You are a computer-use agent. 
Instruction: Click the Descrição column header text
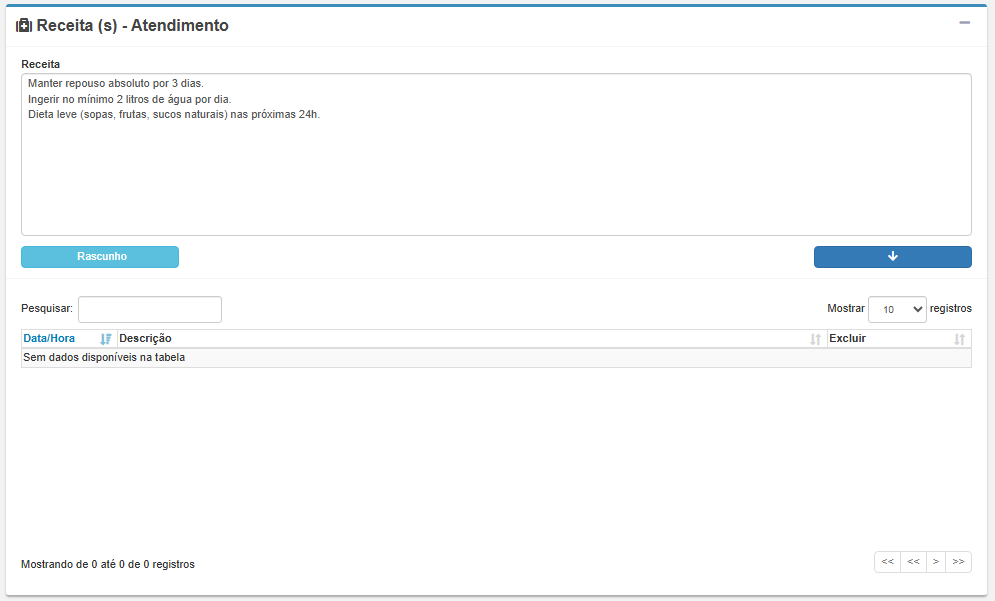coord(146,339)
